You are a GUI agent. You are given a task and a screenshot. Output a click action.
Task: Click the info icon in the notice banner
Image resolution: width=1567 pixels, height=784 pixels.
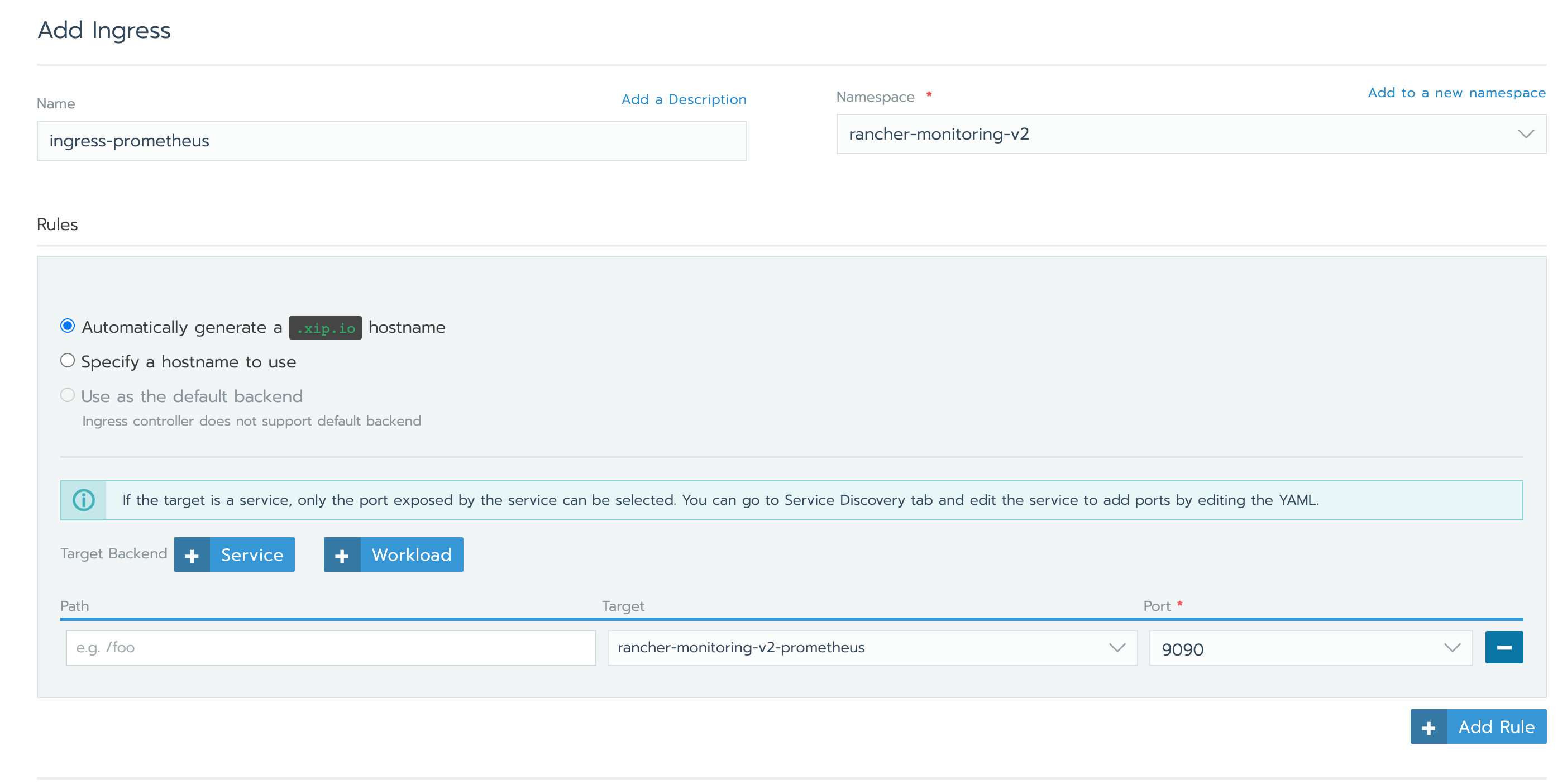pos(83,500)
